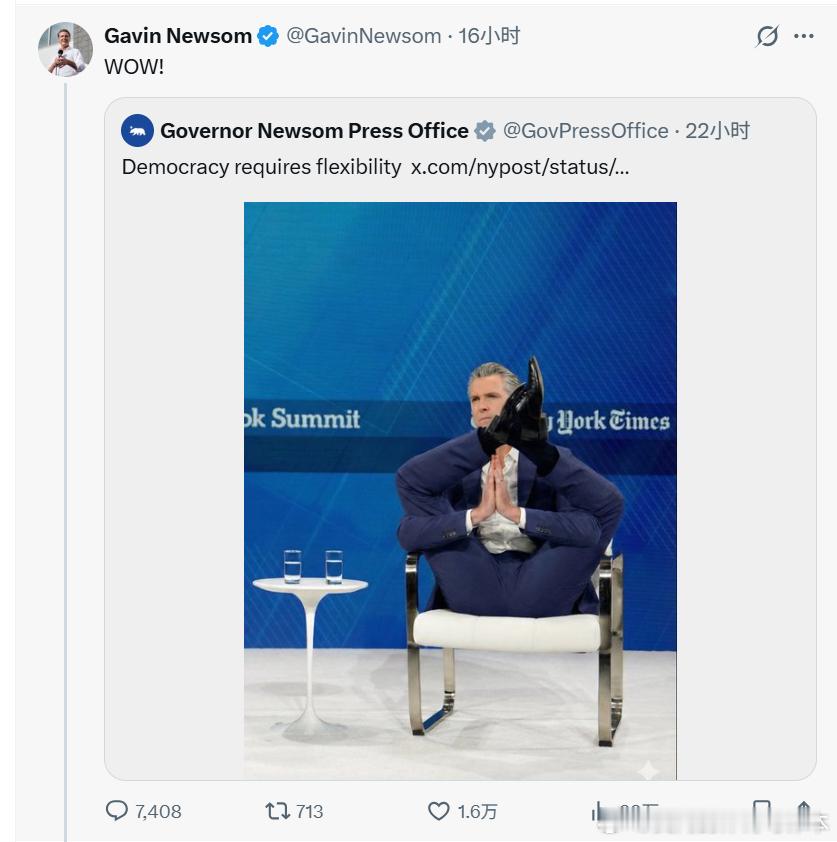This screenshot has width=837, height=842.
Task: Click the Governor Newsom Press Office avatar
Action: pyautogui.click(x=137, y=131)
